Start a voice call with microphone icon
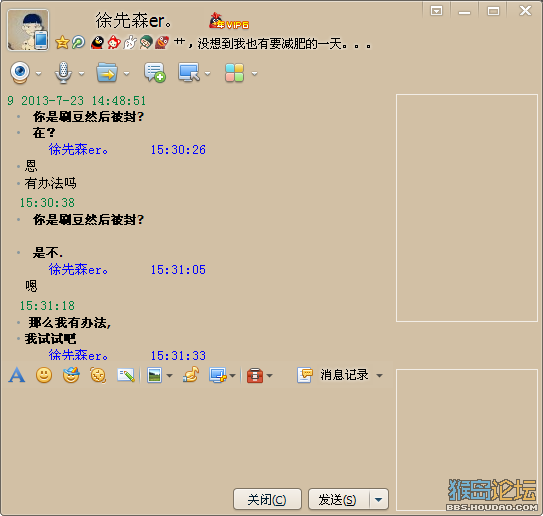The height and width of the screenshot is (516, 543). point(63,73)
